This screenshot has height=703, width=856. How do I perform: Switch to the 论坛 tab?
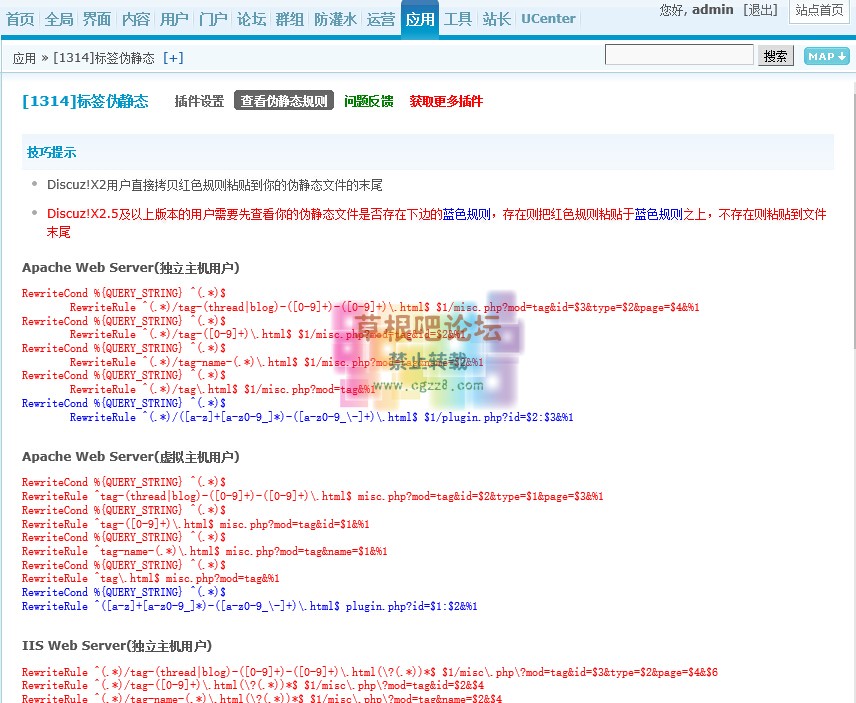tap(251, 19)
